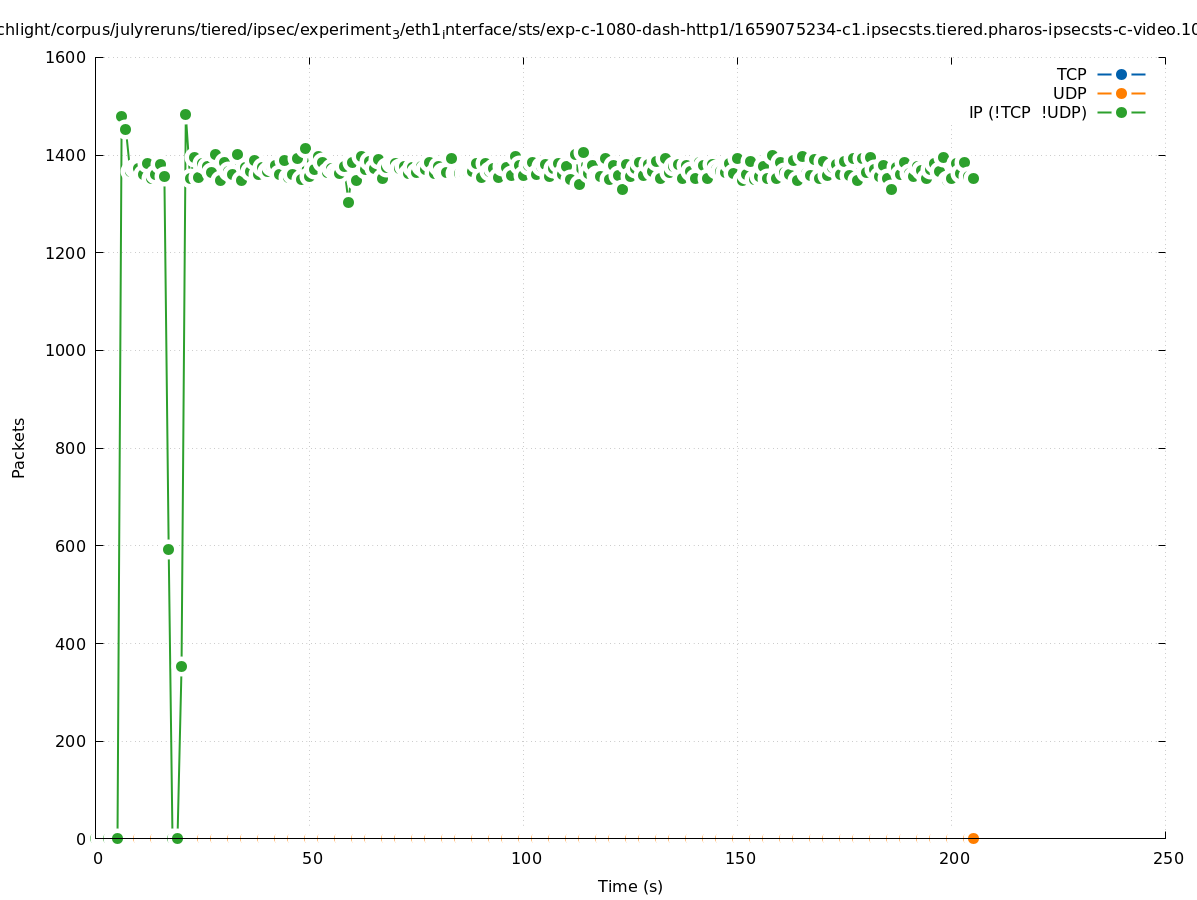The width and height of the screenshot is (1197, 900).
Task: Click the green IP legend marker
Action: 1121,112
